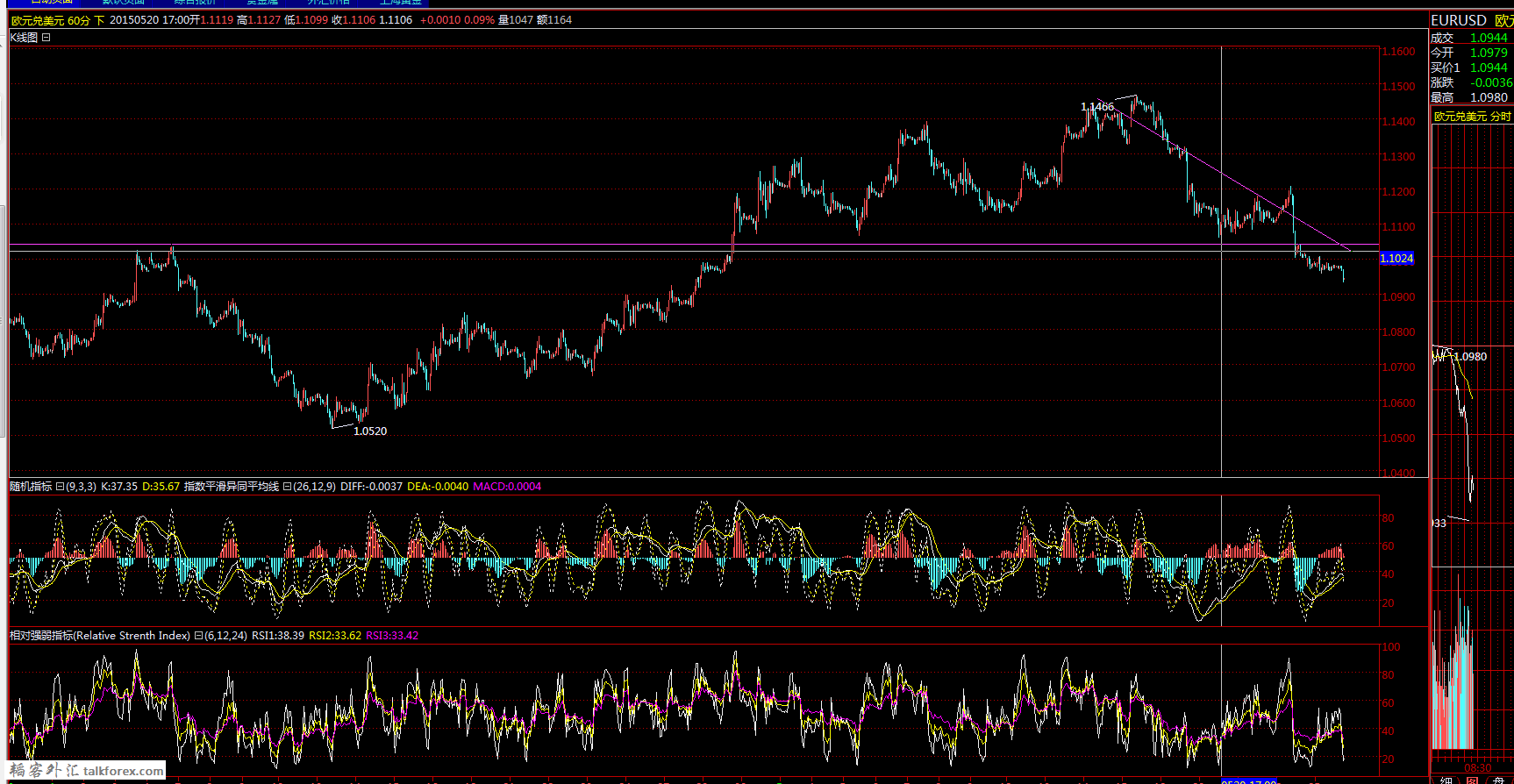Click the (6,12,24) RSI parameters
1514x784 pixels.
[225, 636]
